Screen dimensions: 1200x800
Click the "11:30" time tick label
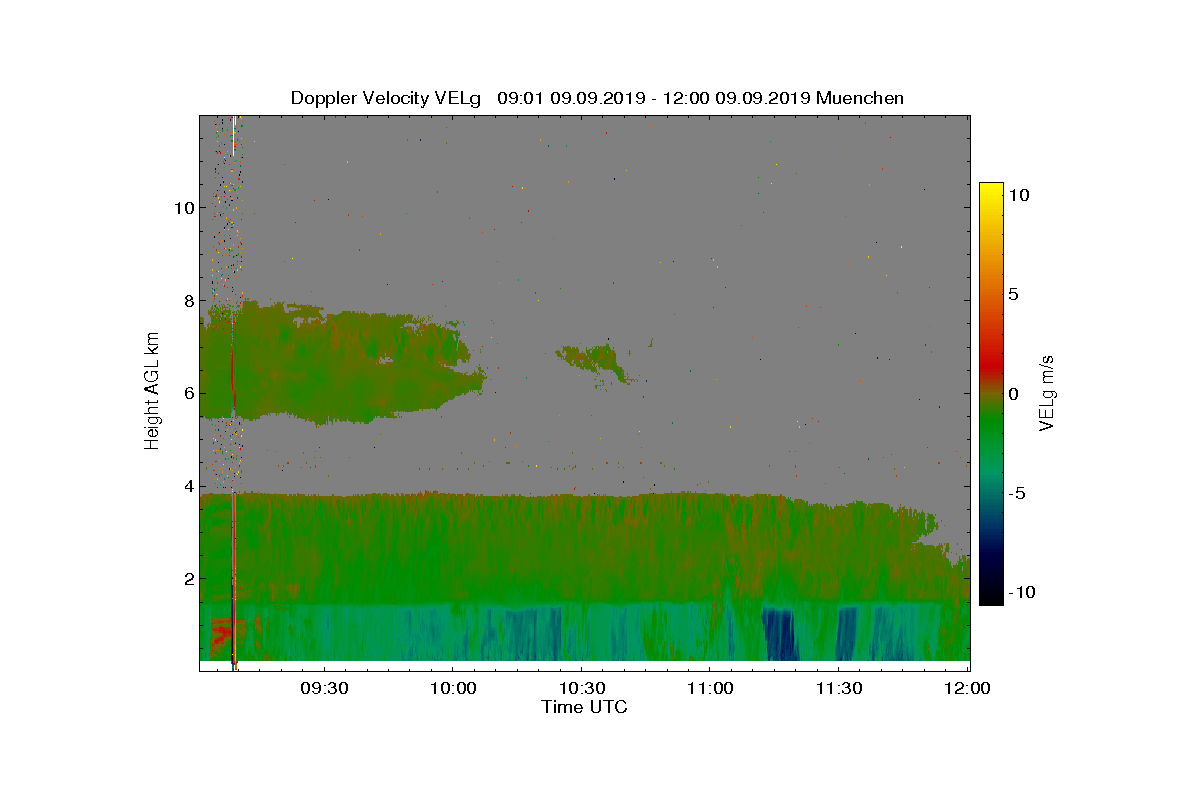click(x=839, y=689)
